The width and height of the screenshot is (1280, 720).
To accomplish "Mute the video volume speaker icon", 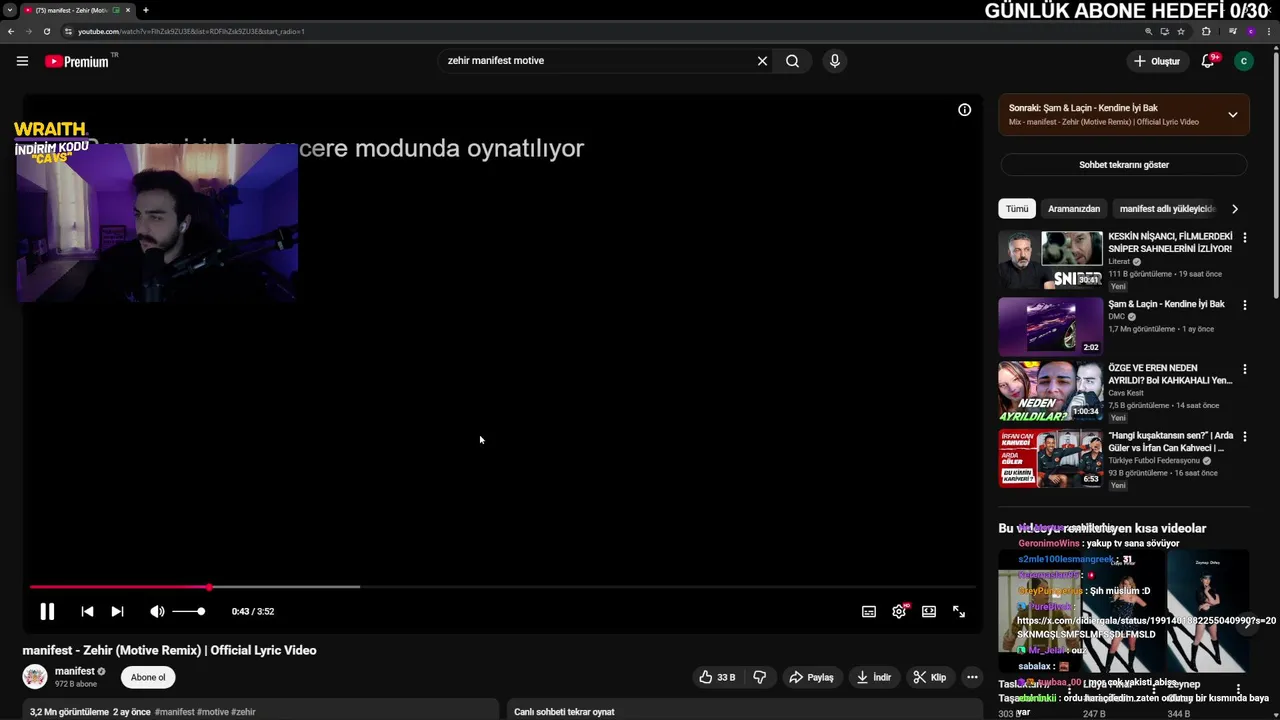I will (157, 612).
